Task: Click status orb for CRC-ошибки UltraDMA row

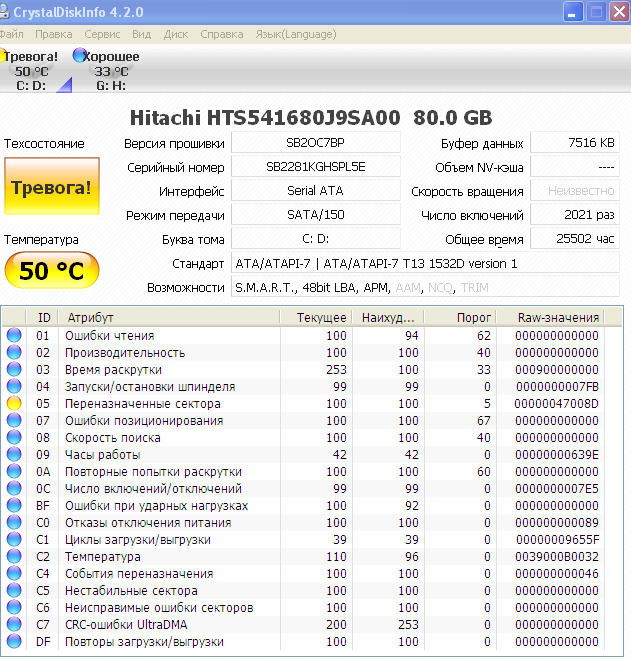Action: coord(14,625)
